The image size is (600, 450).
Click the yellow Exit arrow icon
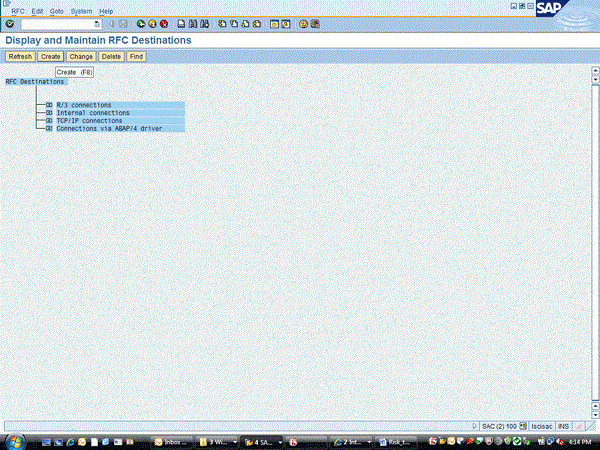(153, 23)
